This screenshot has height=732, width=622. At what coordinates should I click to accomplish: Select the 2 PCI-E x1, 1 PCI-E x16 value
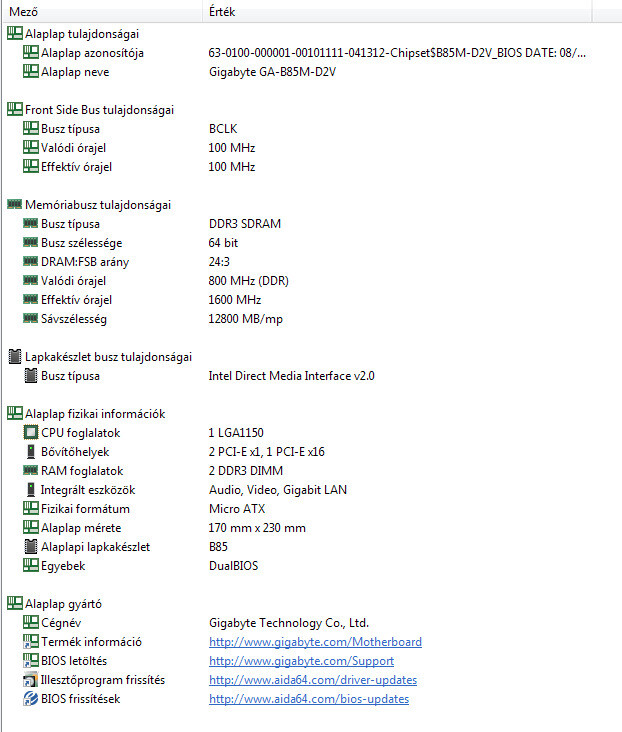[266, 452]
